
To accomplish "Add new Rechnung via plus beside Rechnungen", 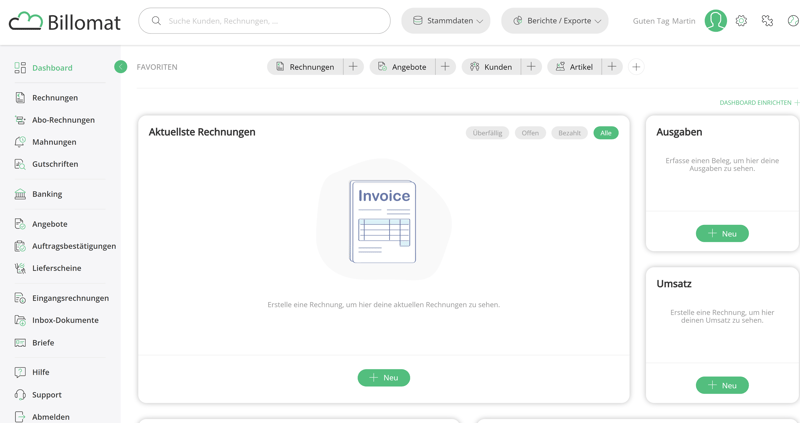I will coord(353,67).
